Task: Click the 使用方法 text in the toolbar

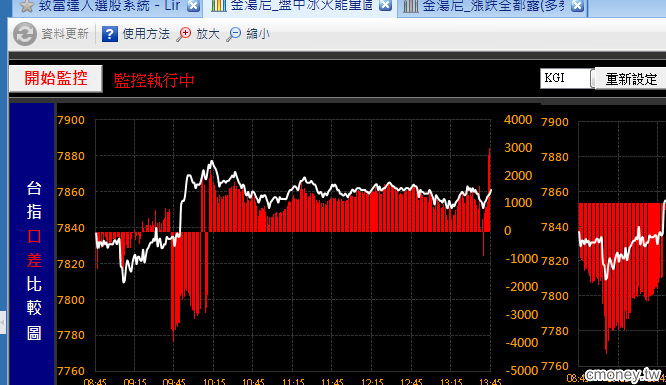Action: (146, 34)
